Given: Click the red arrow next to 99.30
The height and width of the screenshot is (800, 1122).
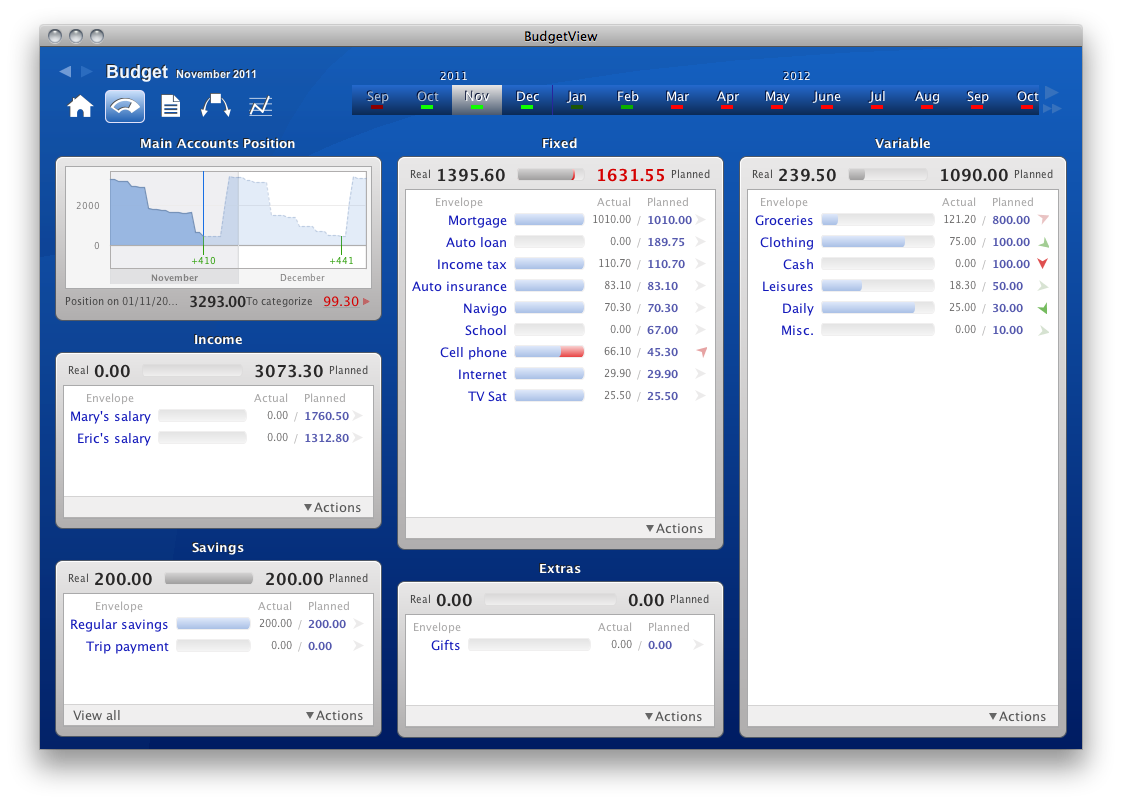Looking at the screenshot, I should (x=366, y=301).
